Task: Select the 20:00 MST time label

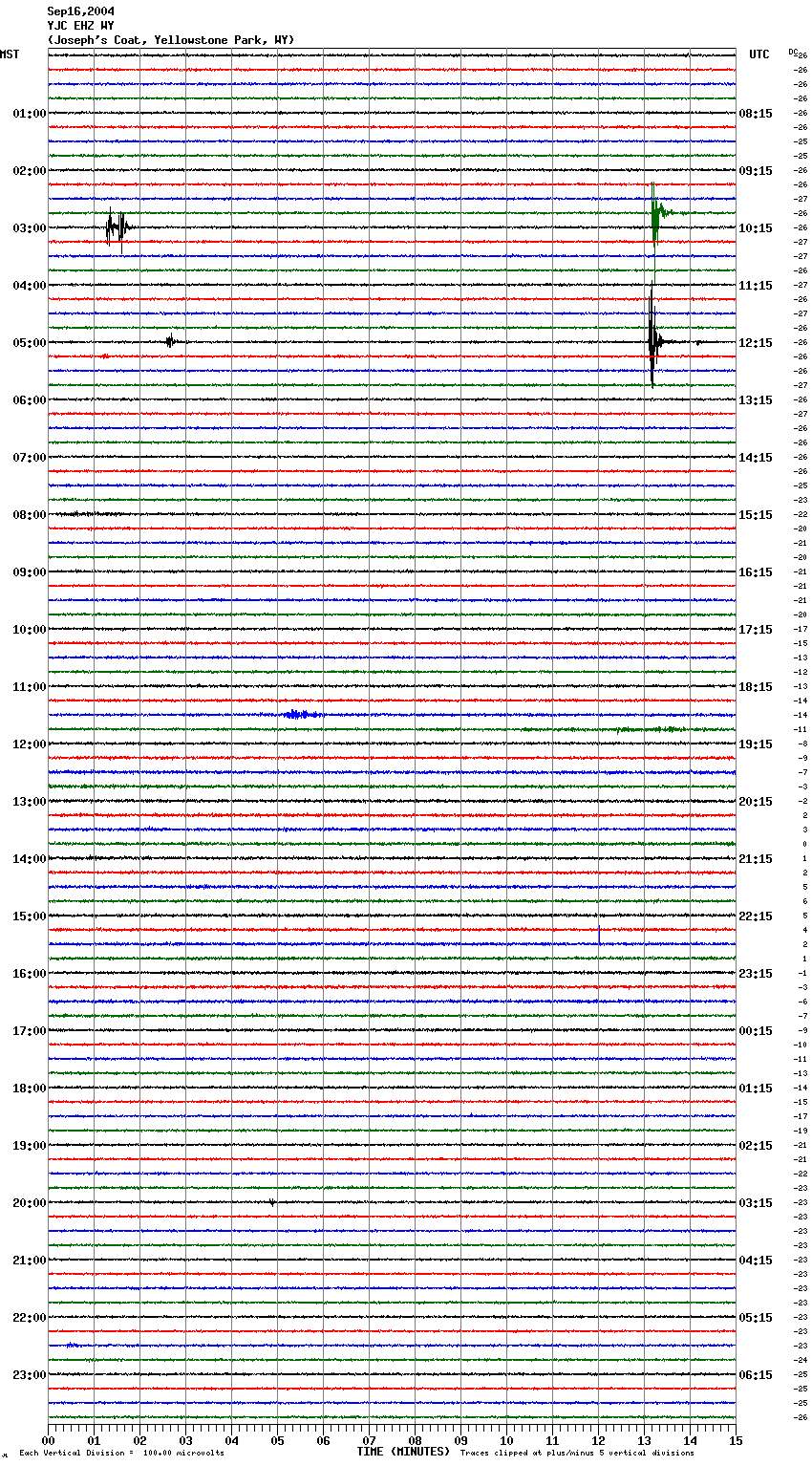Action: pos(29,1203)
